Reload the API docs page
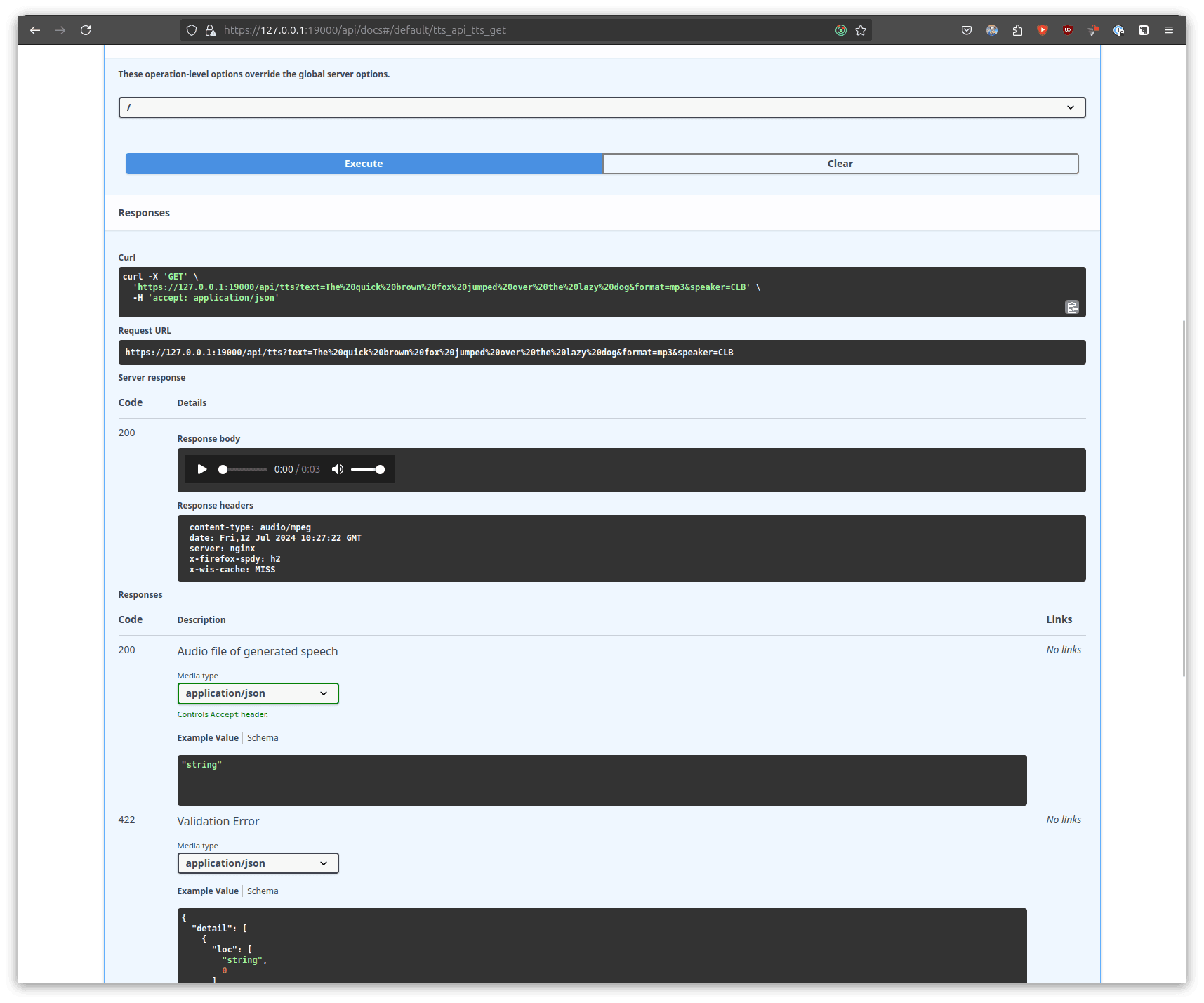 [x=86, y=30]
